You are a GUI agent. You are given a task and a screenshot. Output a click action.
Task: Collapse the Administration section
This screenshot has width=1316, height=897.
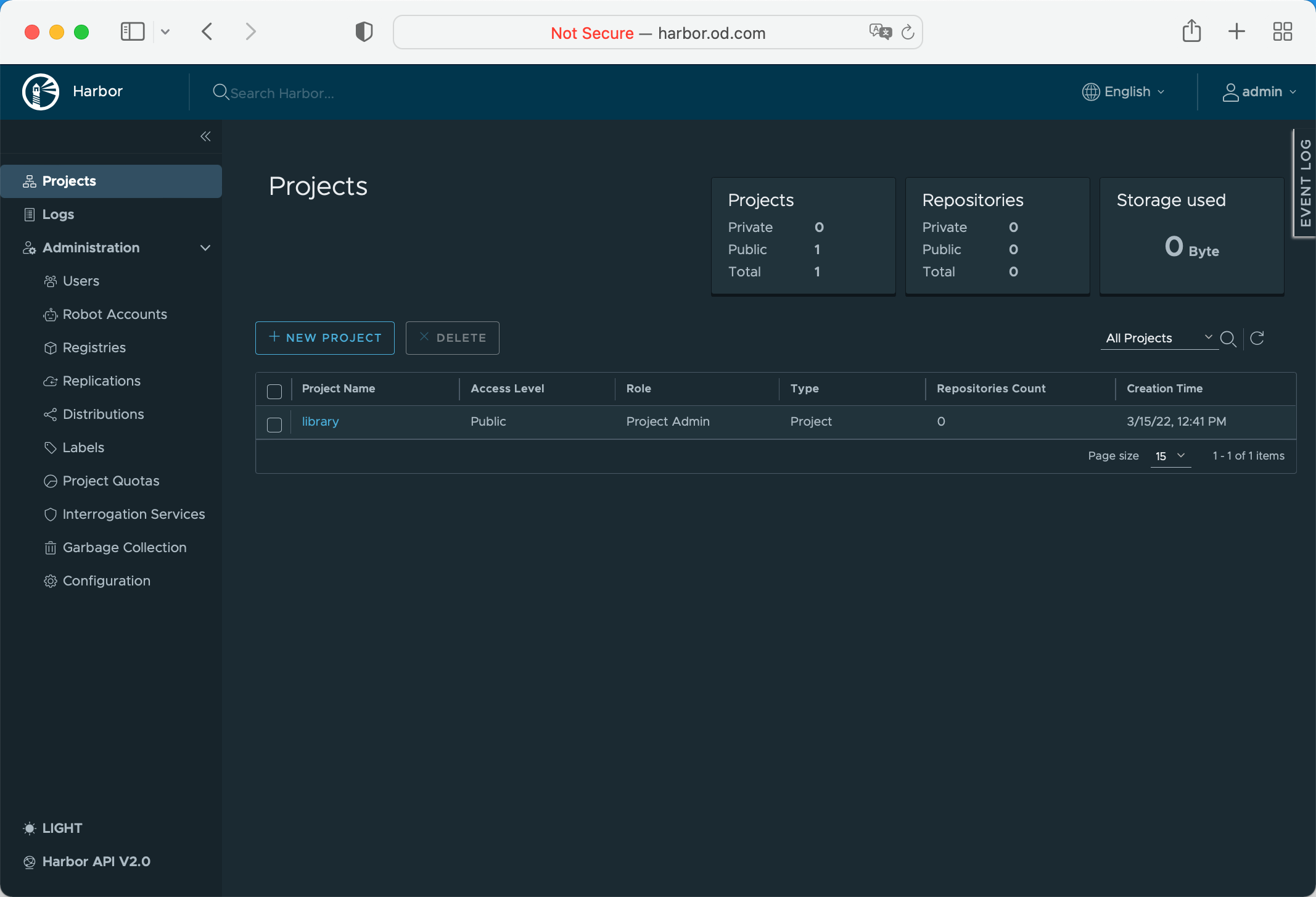pos(205,247)
